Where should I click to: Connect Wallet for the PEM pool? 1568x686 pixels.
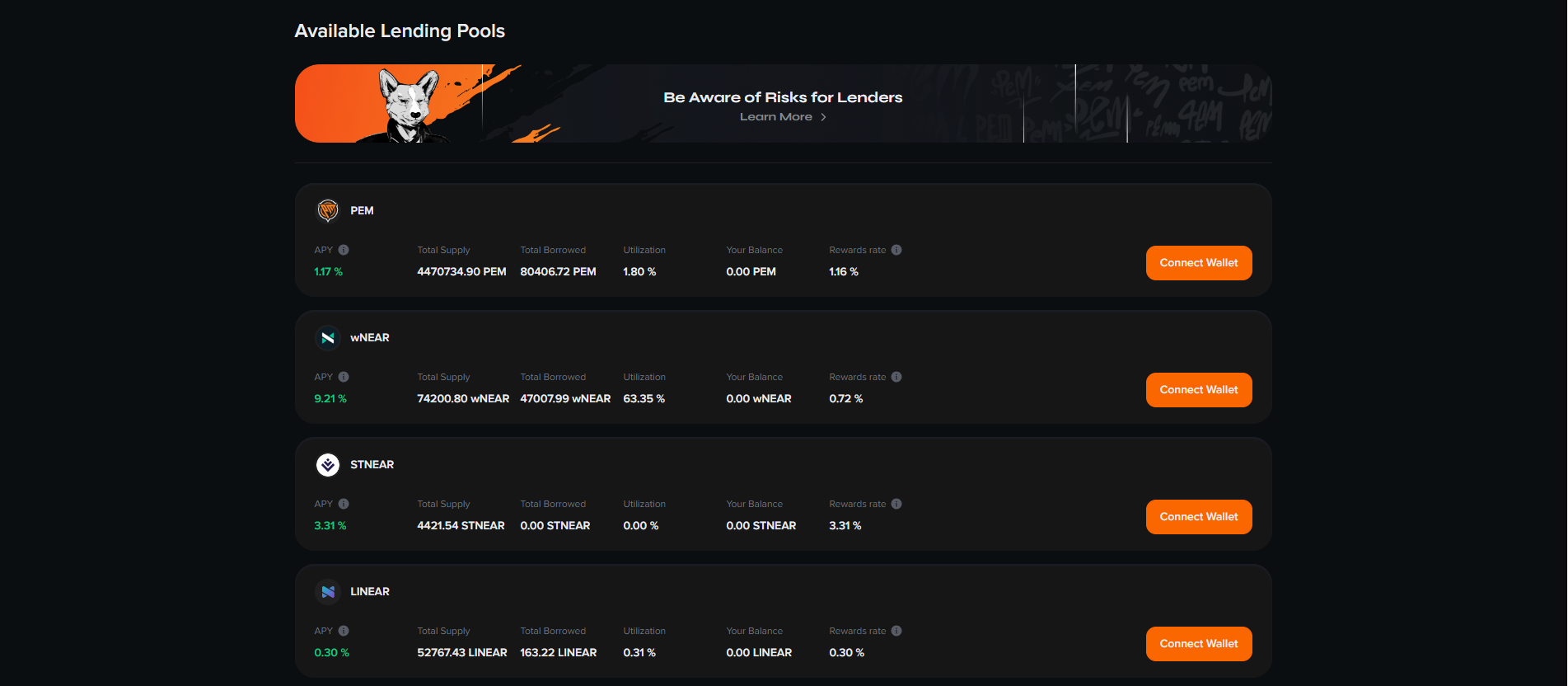coord(1198,263)
